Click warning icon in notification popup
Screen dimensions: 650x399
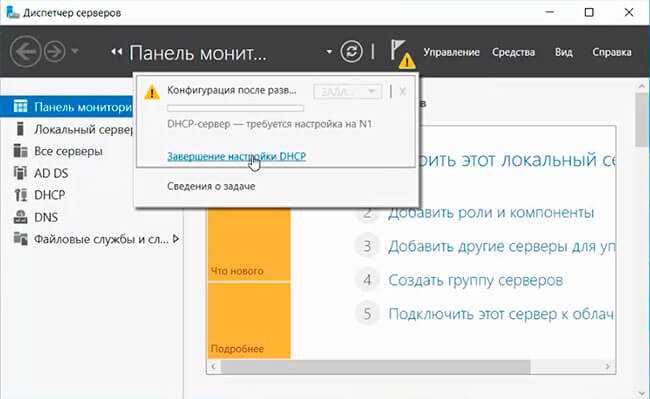point(152,92)
